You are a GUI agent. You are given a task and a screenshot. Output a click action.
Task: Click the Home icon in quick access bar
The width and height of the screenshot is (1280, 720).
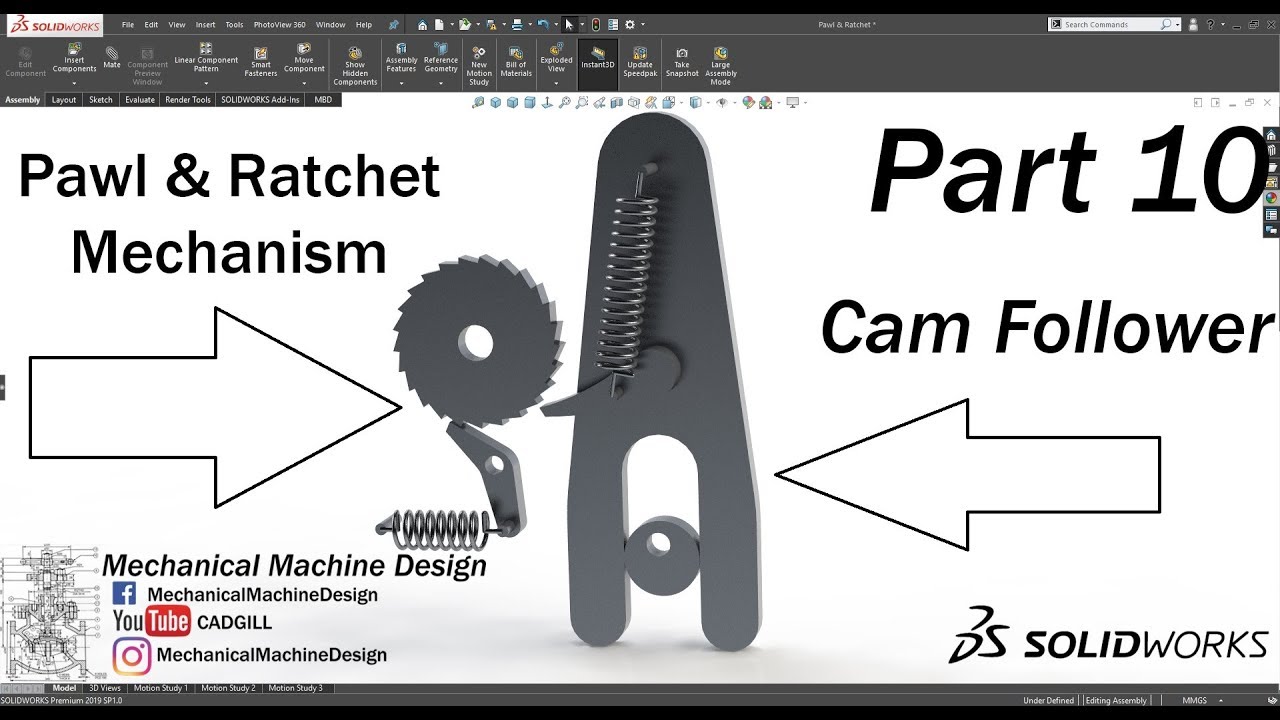tap(422, 24)
